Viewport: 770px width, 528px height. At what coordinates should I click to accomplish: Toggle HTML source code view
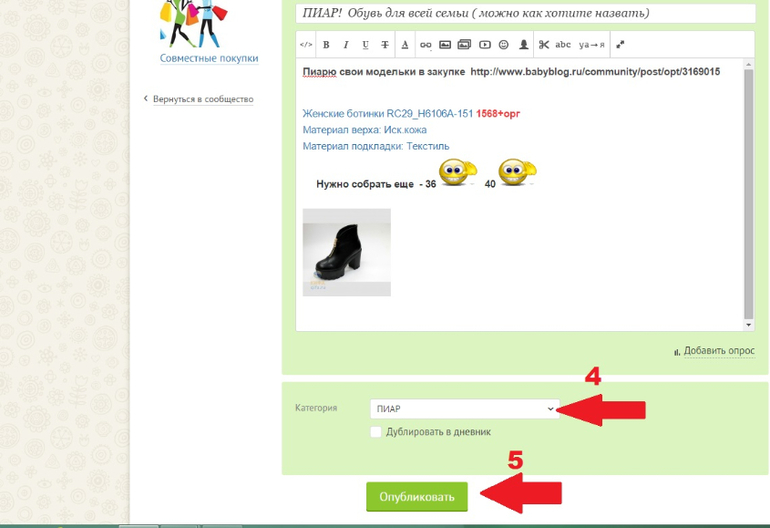[306, 45]
